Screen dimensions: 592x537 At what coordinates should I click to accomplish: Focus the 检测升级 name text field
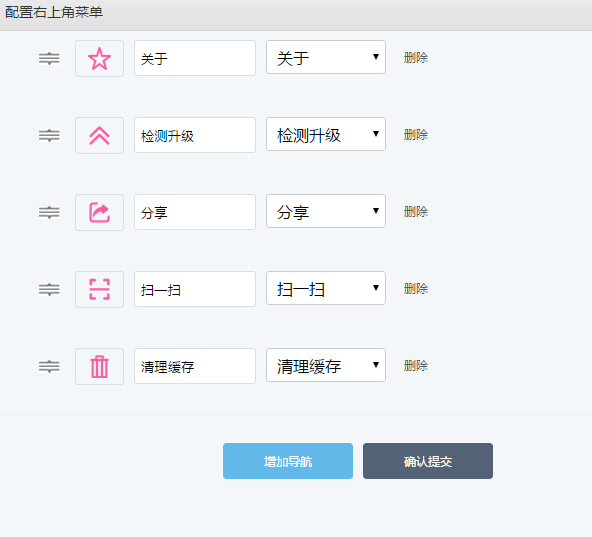[195, 135]
